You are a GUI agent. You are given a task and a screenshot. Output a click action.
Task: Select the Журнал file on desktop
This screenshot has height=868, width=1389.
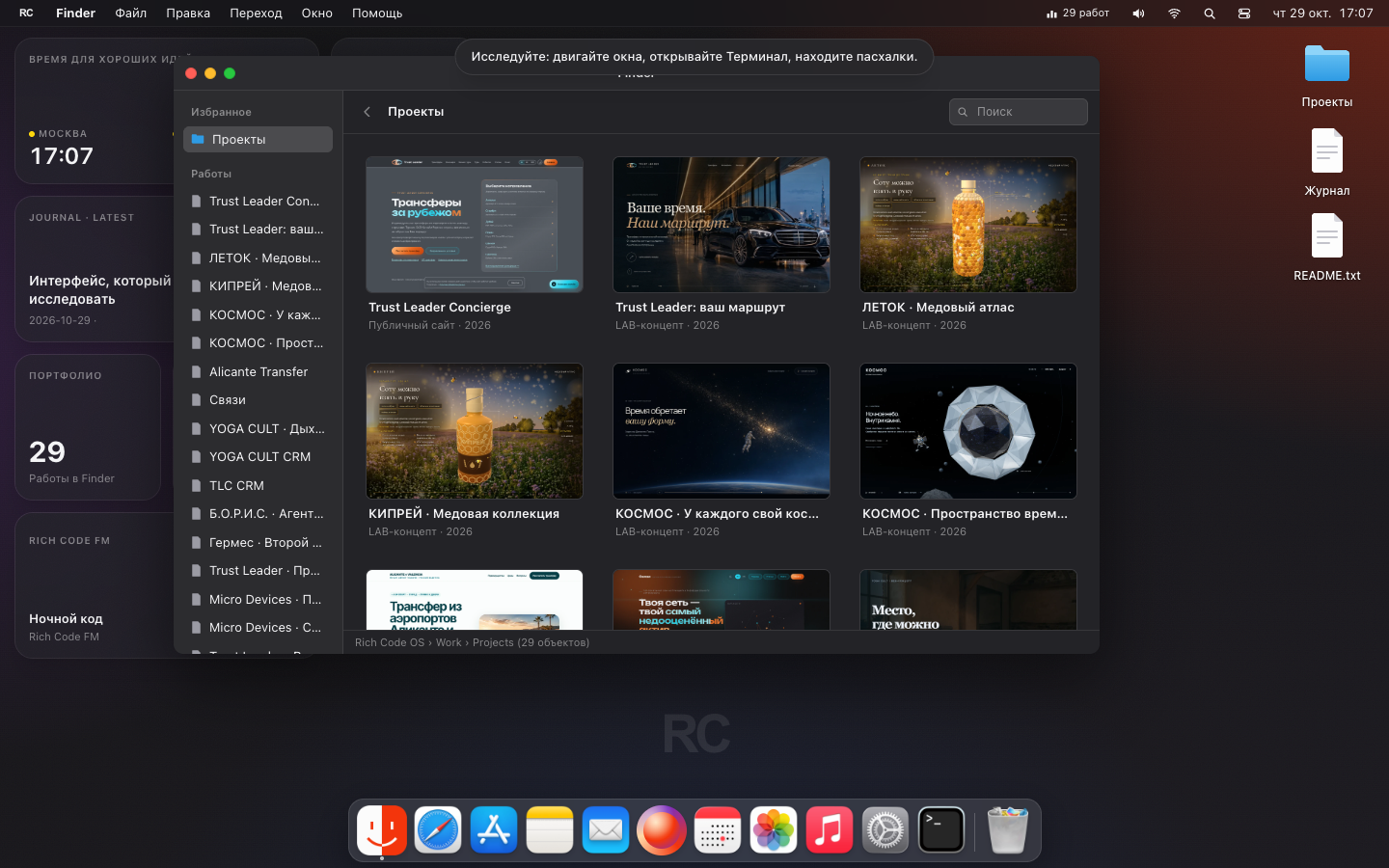coord(1327,162)
